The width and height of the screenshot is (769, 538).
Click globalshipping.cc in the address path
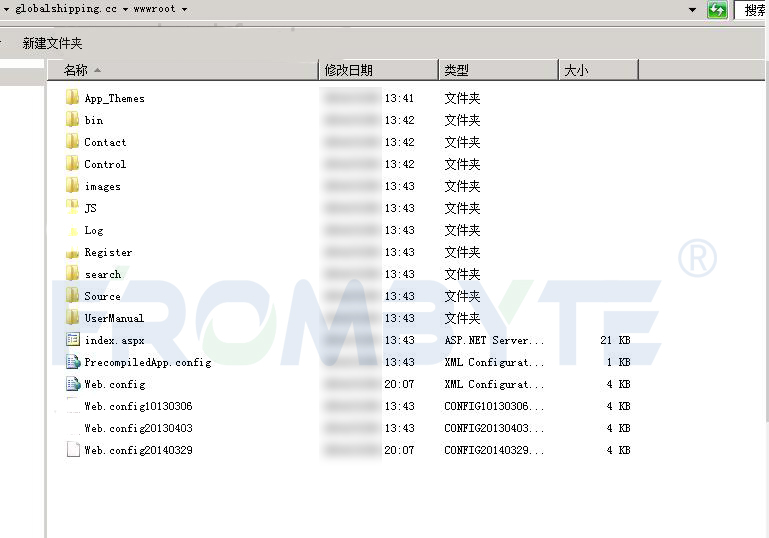pyautogui.click(x=66, y=8)
